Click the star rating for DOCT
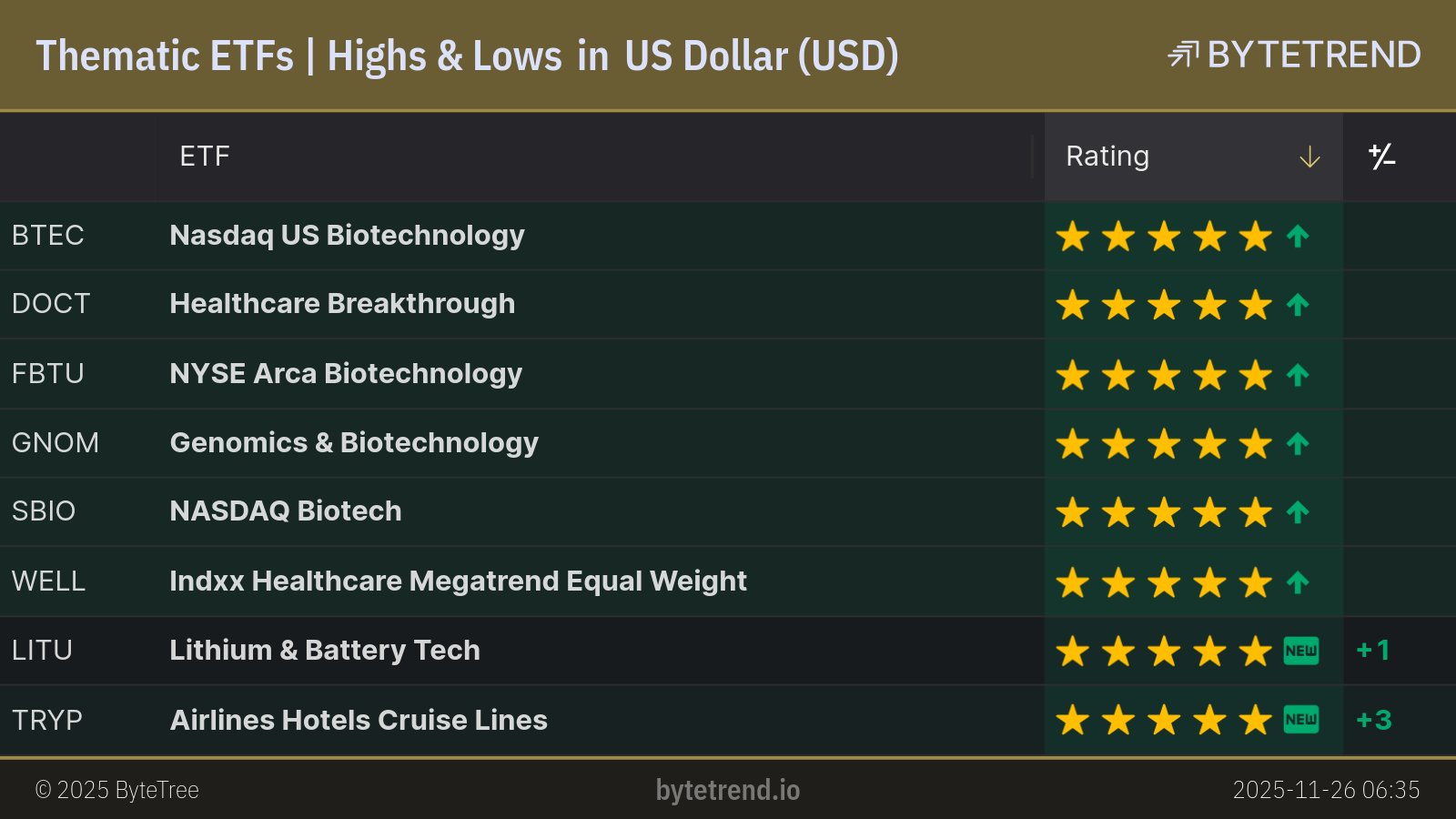The height and width of the screenshot is (819, 1456). [1163, 305]
